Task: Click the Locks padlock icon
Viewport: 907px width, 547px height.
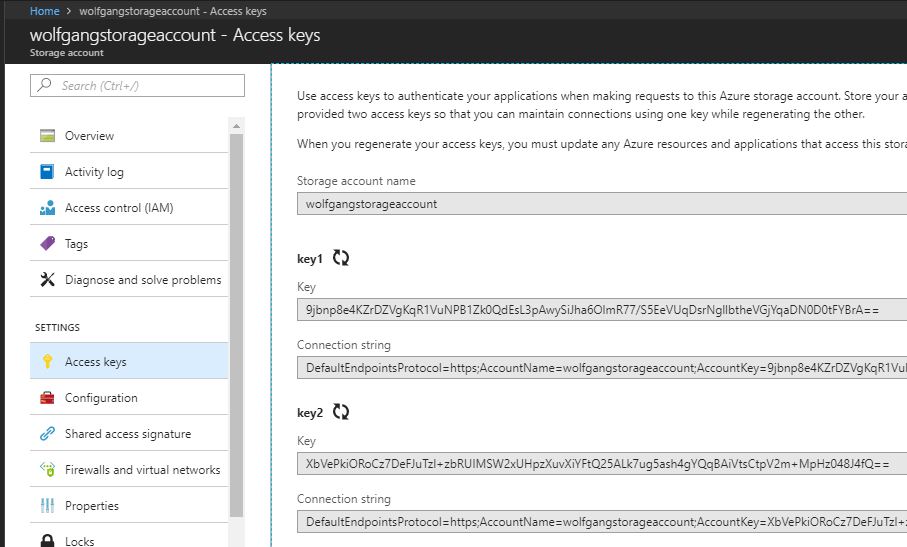Action: (x=47, y=541)
